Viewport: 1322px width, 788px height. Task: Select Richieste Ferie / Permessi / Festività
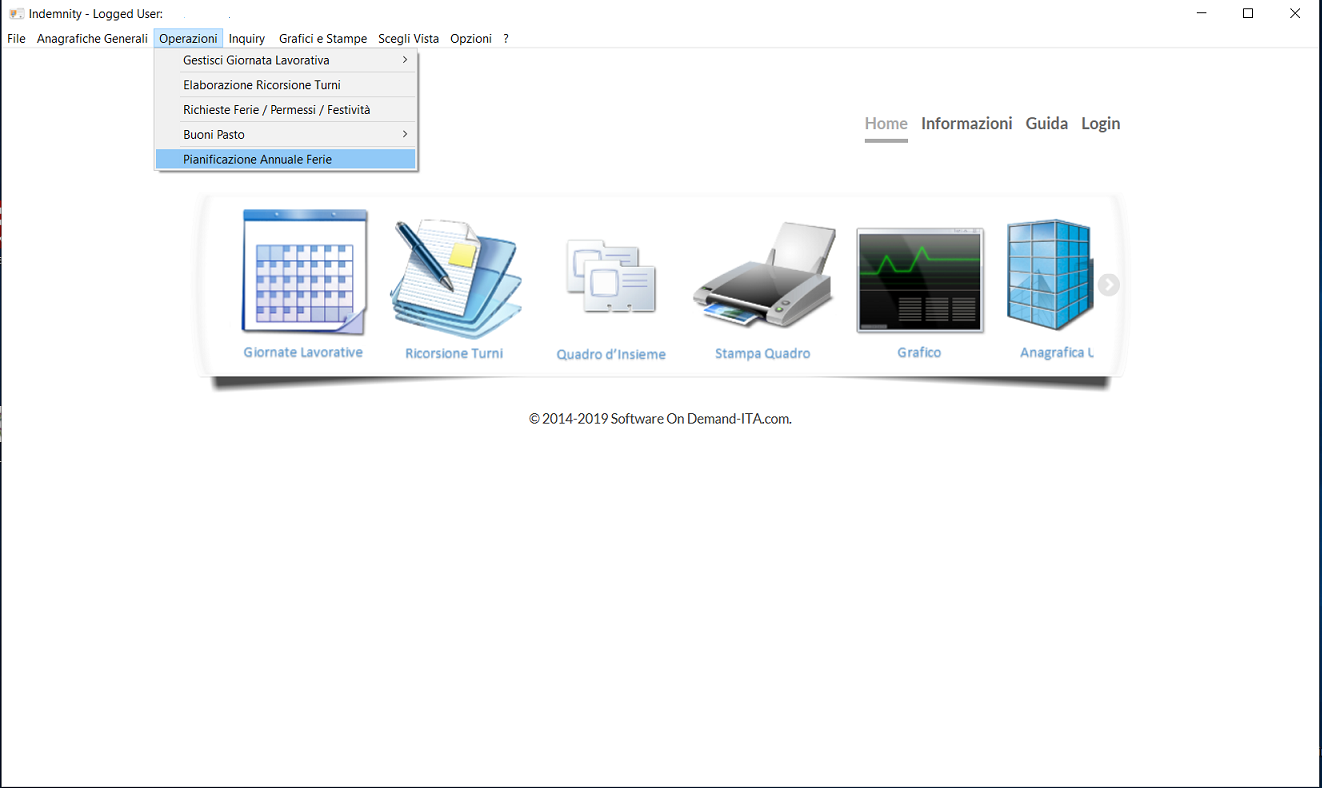pyautogui.click(x=285, y=109)
